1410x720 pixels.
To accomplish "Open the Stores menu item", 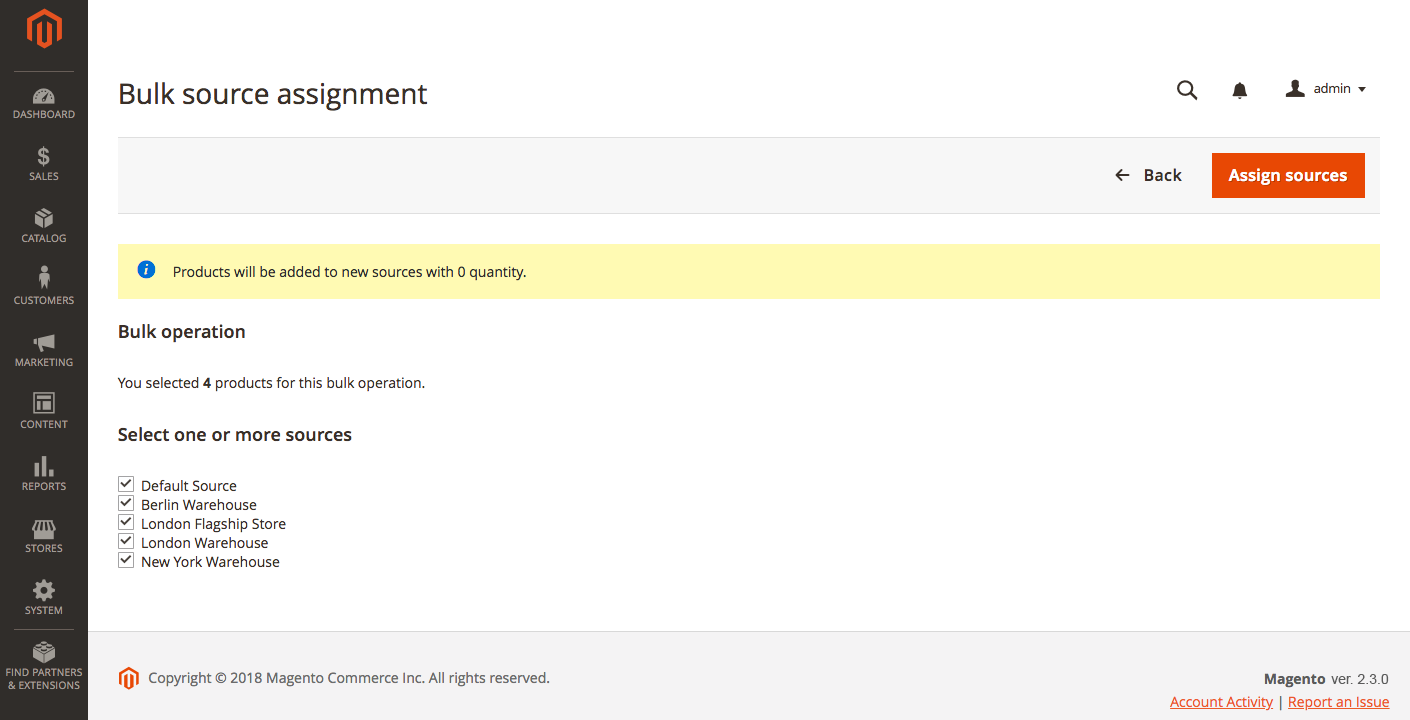I will (44, 537).
